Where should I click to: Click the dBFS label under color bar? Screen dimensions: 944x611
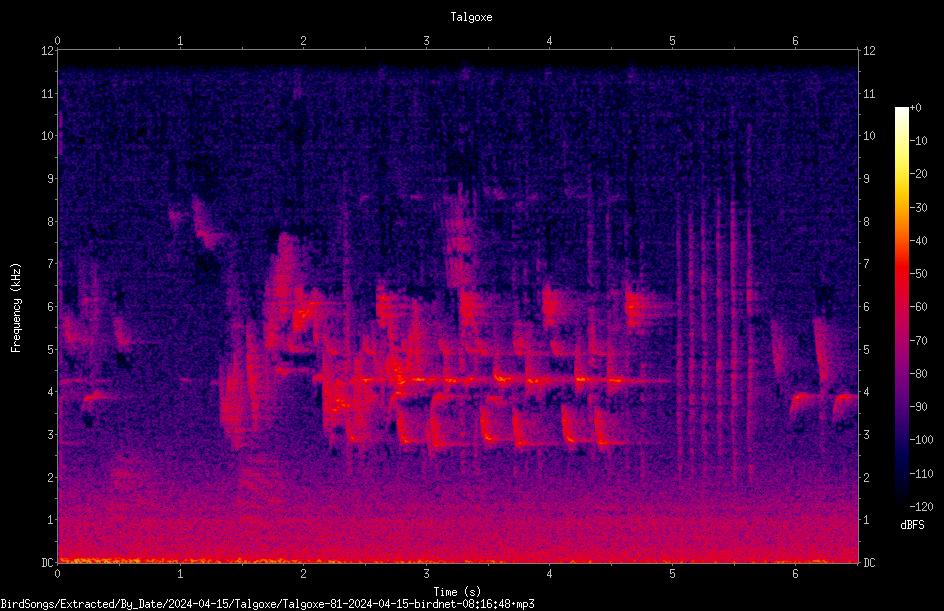point(912,525)
